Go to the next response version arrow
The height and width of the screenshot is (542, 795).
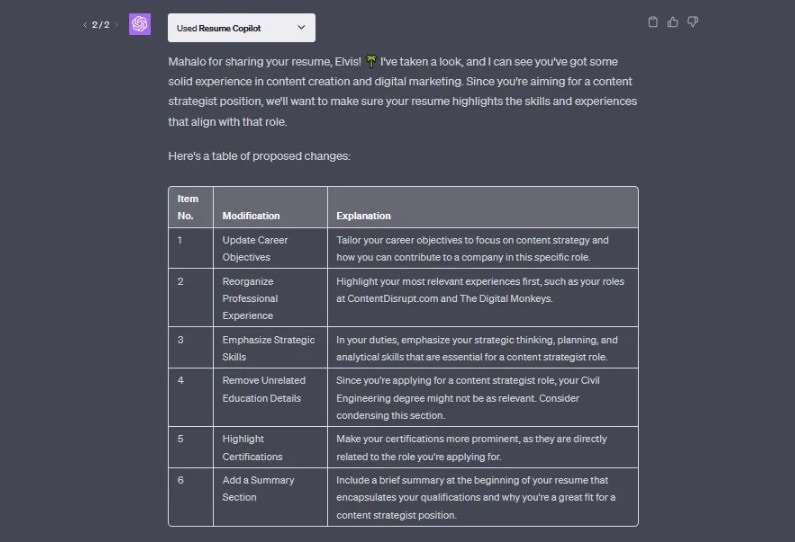pyautogui.click(x=116, y=25)
